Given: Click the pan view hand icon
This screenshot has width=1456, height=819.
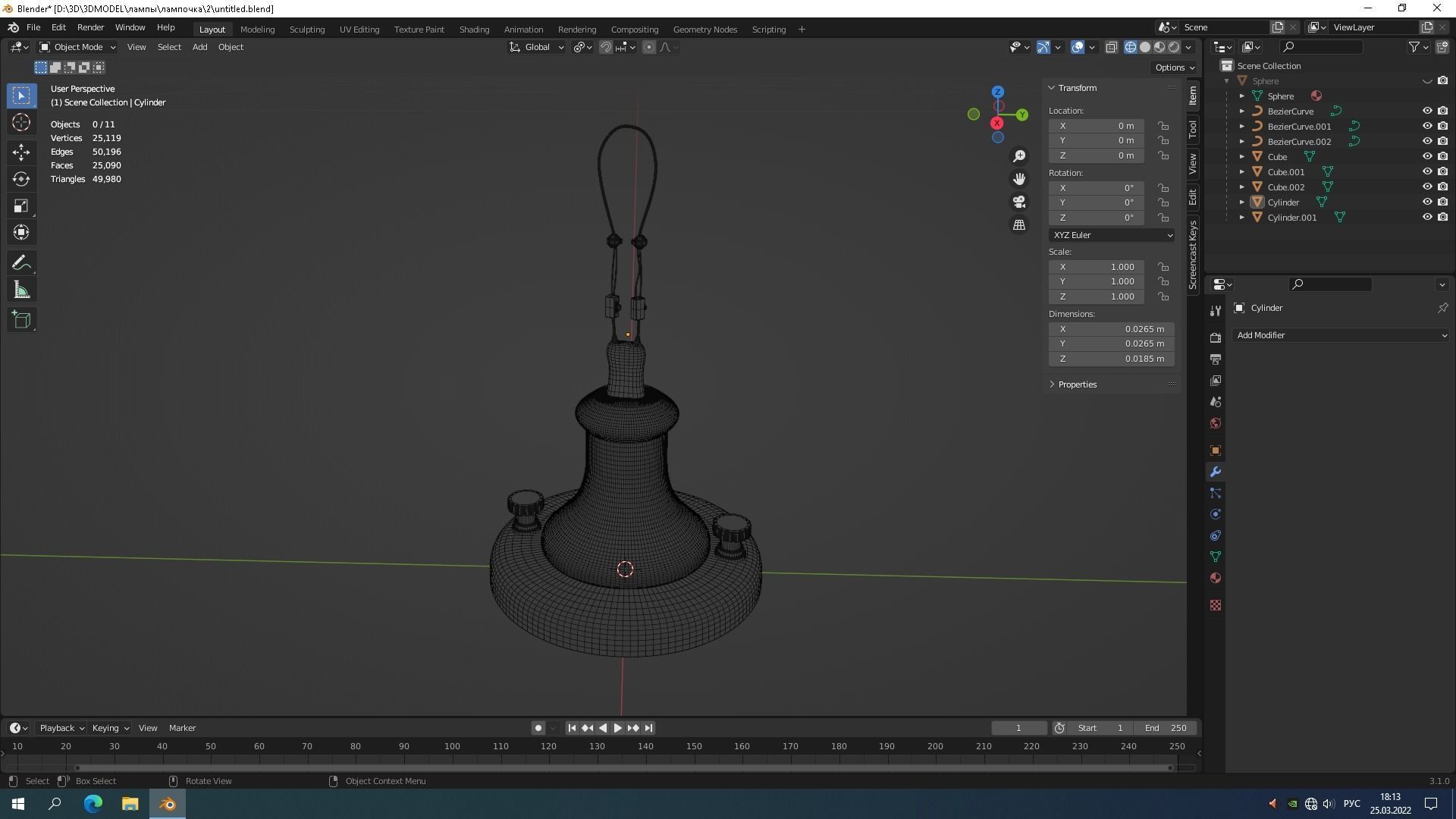Looking at the screenshot, I should (1019, 179).
